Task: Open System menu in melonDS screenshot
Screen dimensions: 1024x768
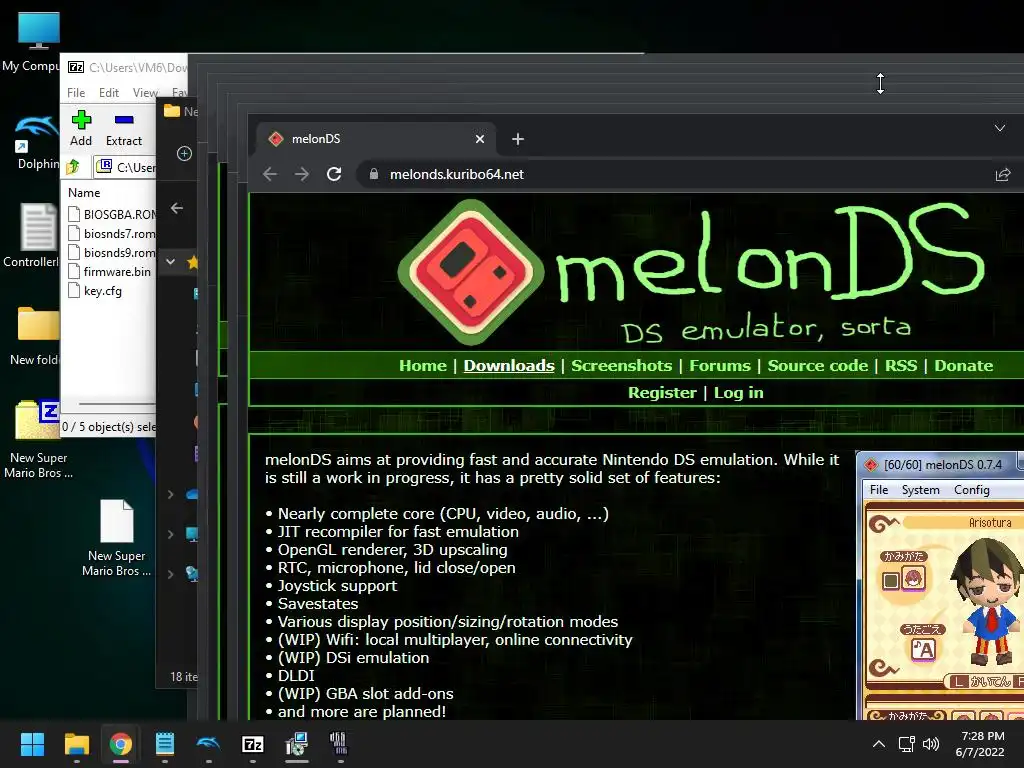Action: point(920,490)
